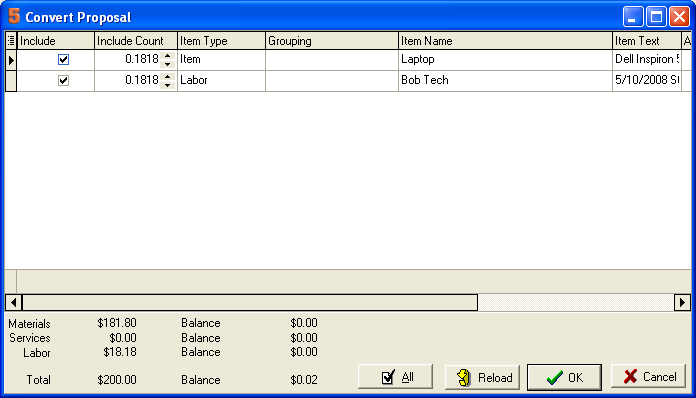
Task: Sort by the Include column header
Action: [x=55, y=41]
